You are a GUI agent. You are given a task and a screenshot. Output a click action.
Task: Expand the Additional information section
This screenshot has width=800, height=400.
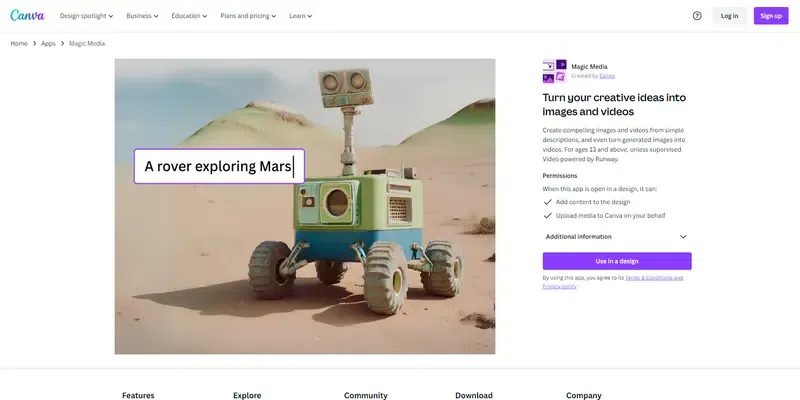617,237
